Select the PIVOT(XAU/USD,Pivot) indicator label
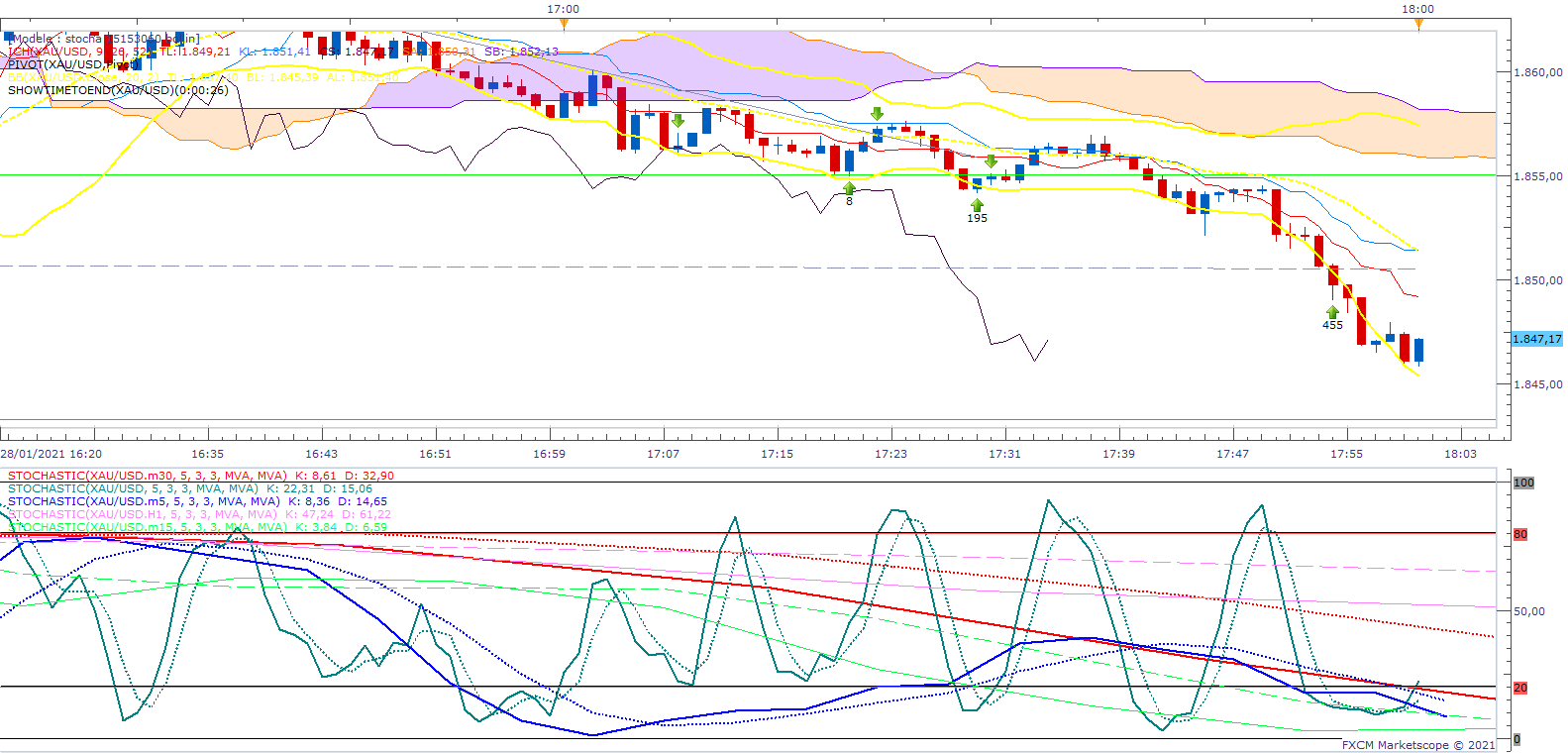The height and width of the screenshot is (753, 1568). [73, 64]
